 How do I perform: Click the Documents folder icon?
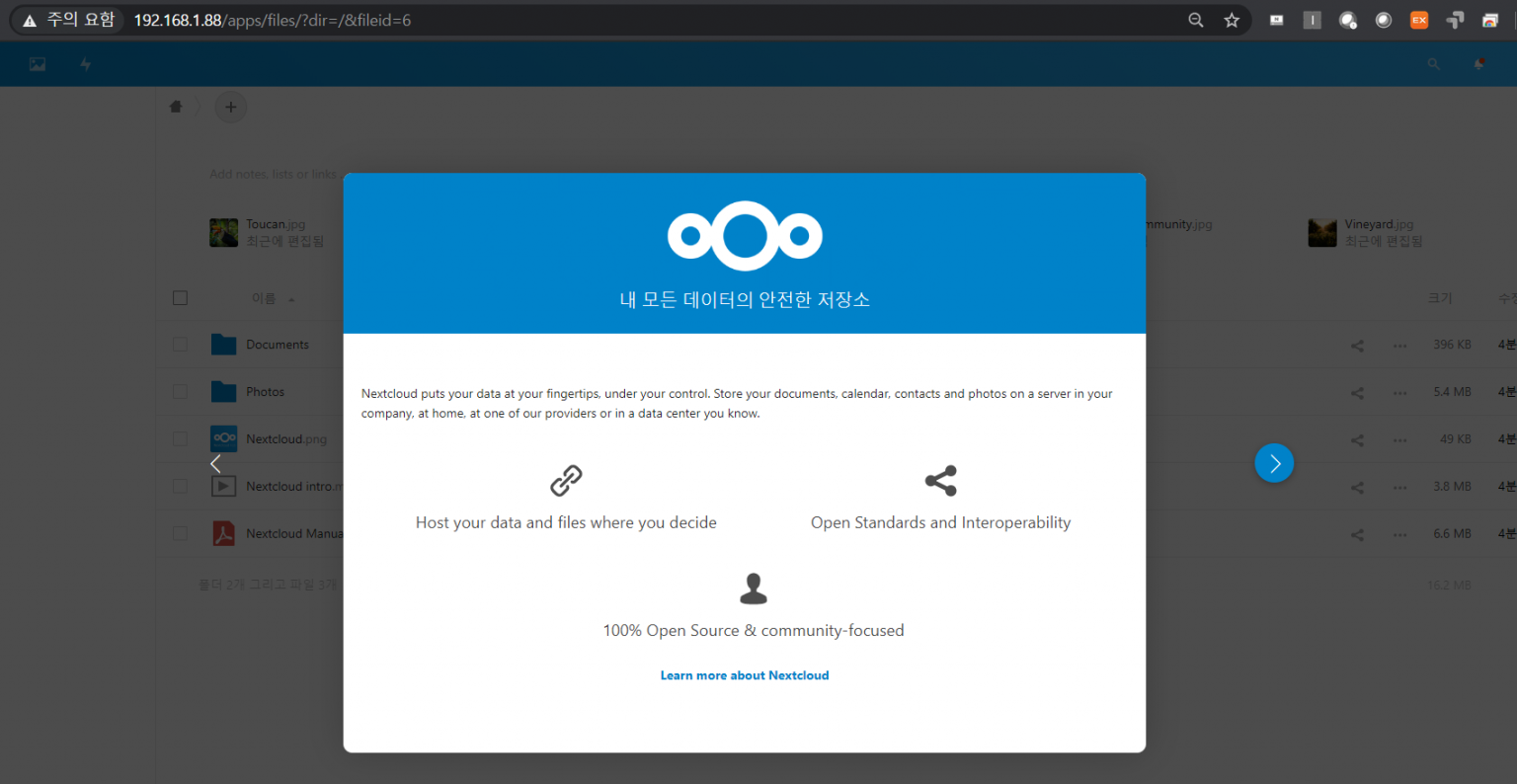223,345
